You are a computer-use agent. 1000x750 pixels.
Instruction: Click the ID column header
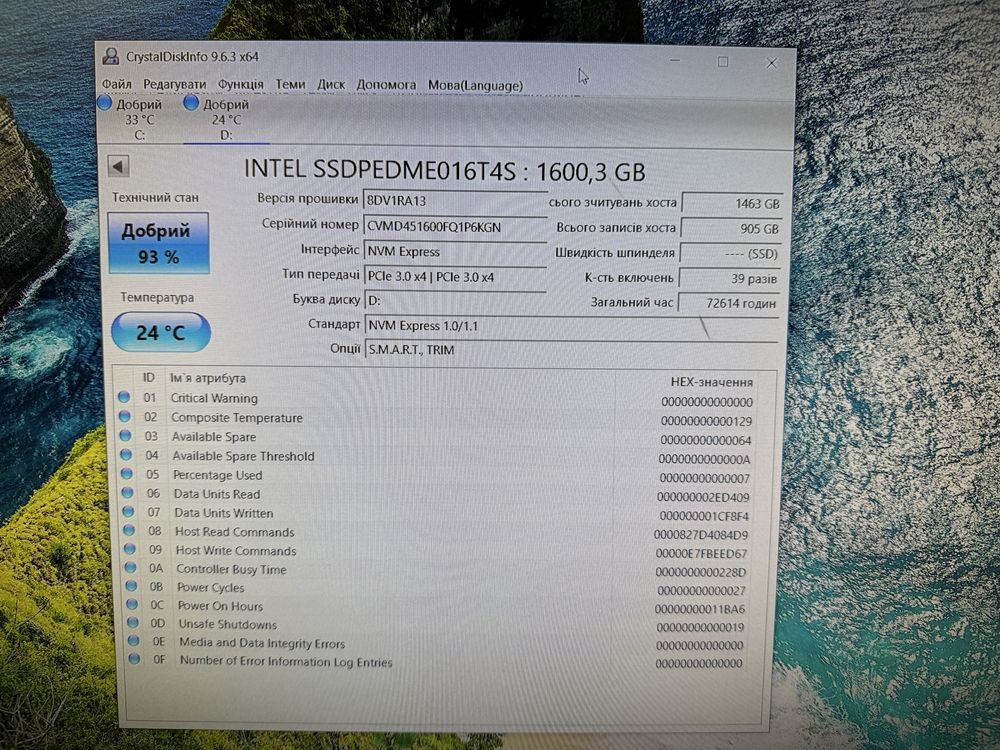pyautogui.click(x=148, y=378)
